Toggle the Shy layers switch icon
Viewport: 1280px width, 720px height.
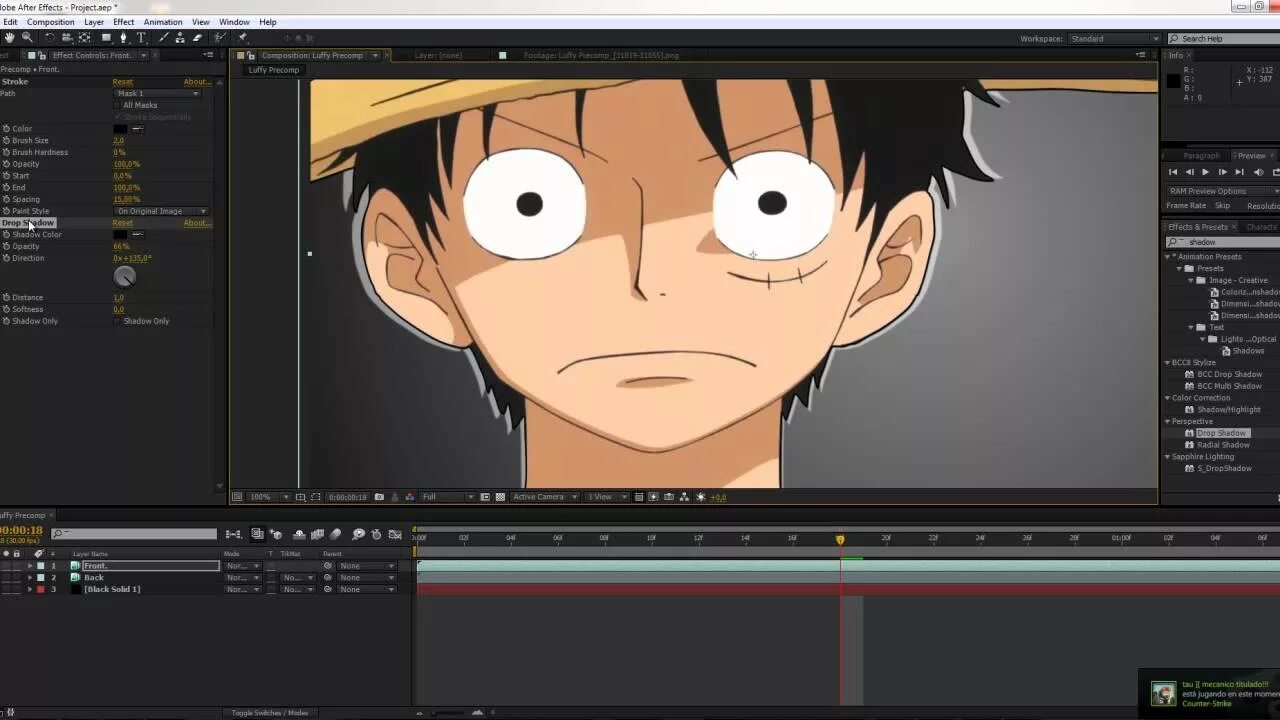point(299,535)
